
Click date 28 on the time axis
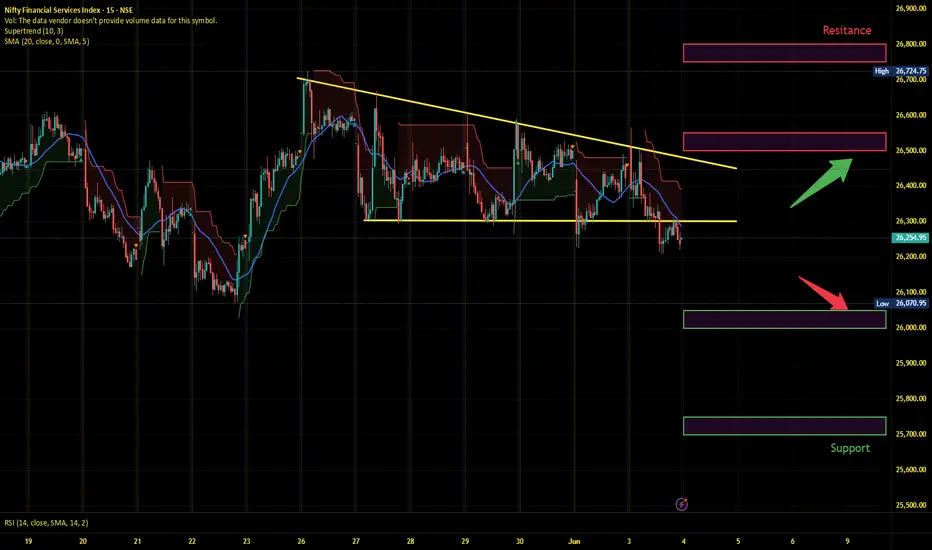coord(411,541)
